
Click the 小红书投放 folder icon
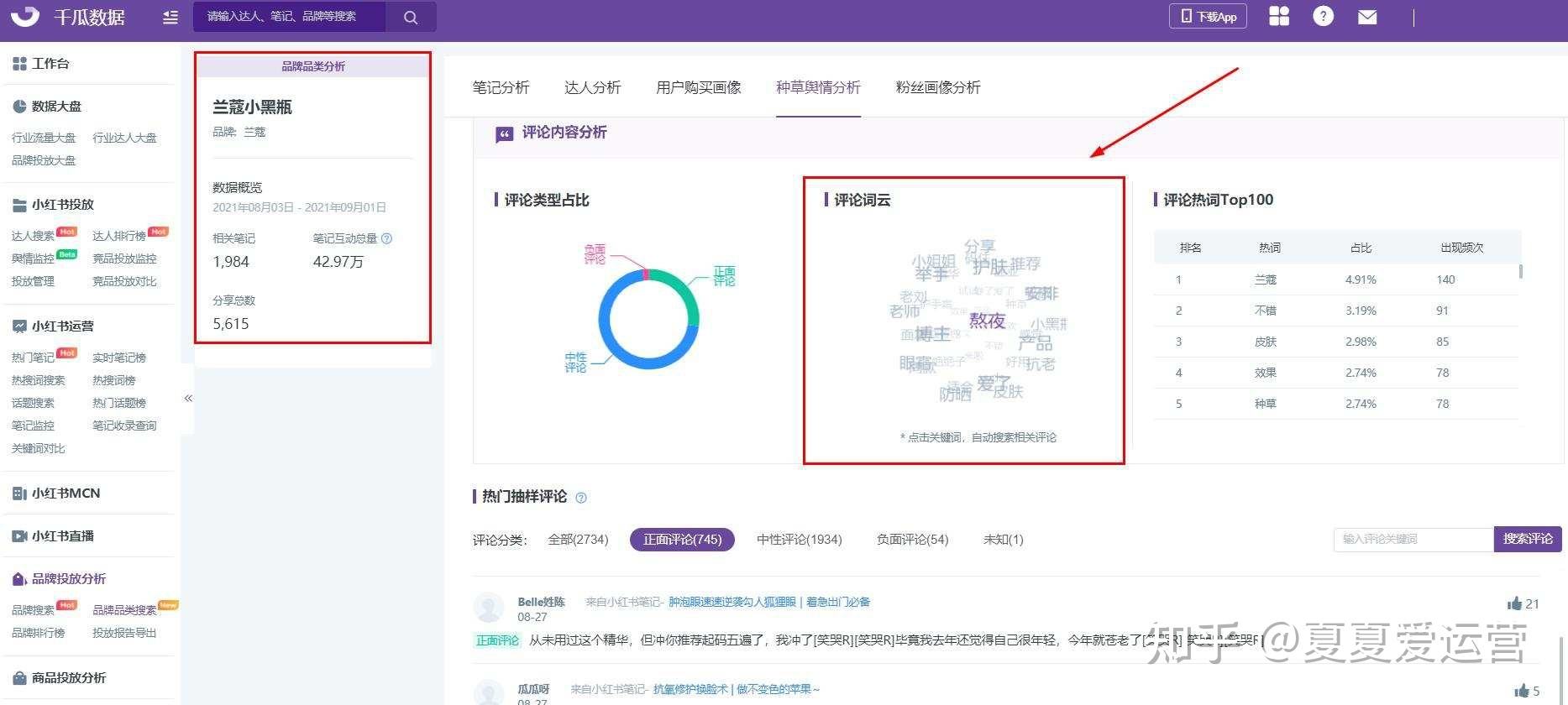19,205
